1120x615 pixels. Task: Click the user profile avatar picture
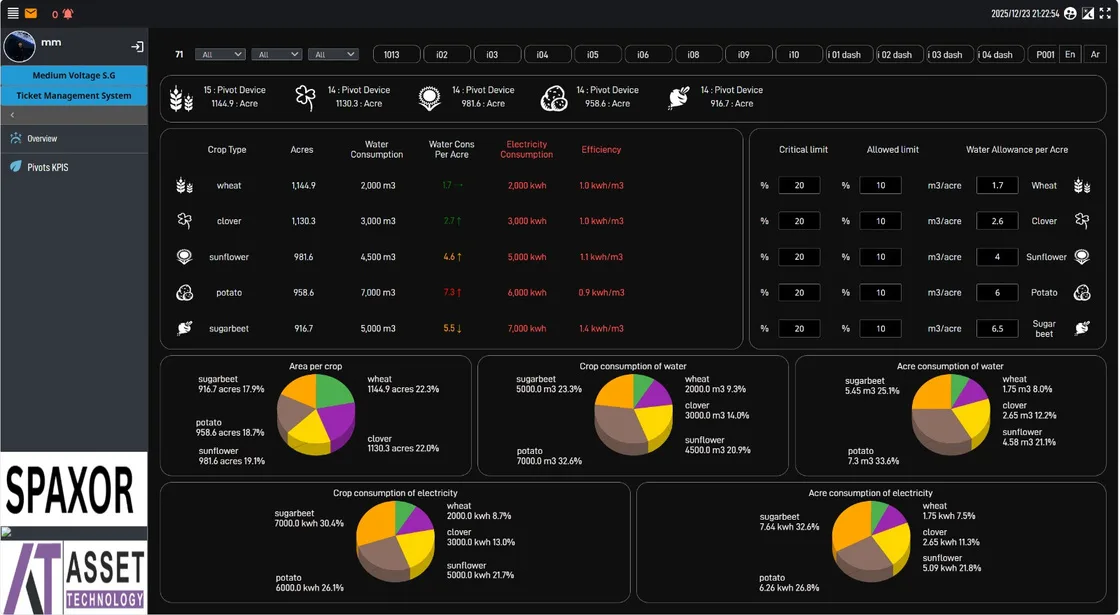(19, 46)
